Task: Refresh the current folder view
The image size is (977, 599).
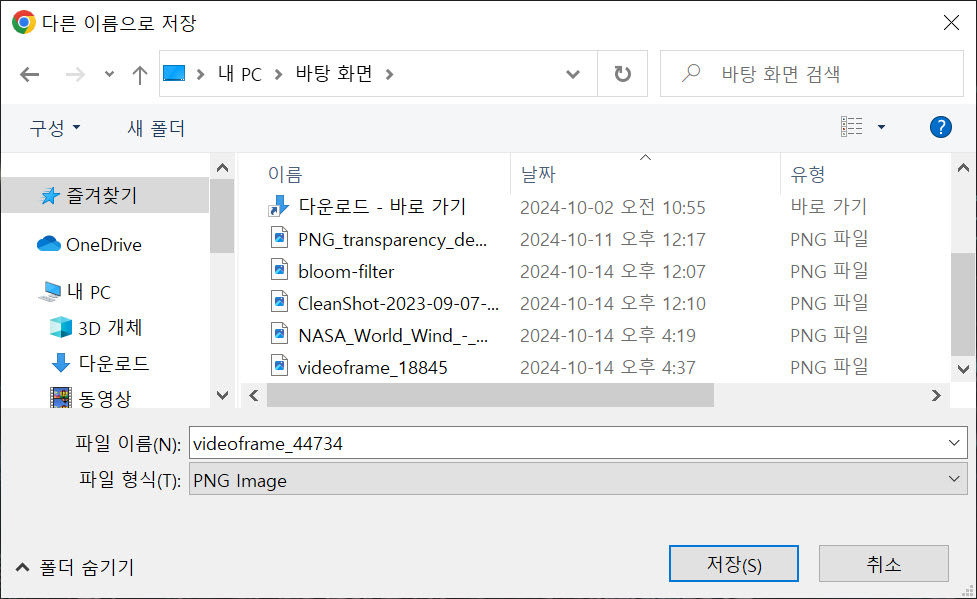Action: [622, 74]
